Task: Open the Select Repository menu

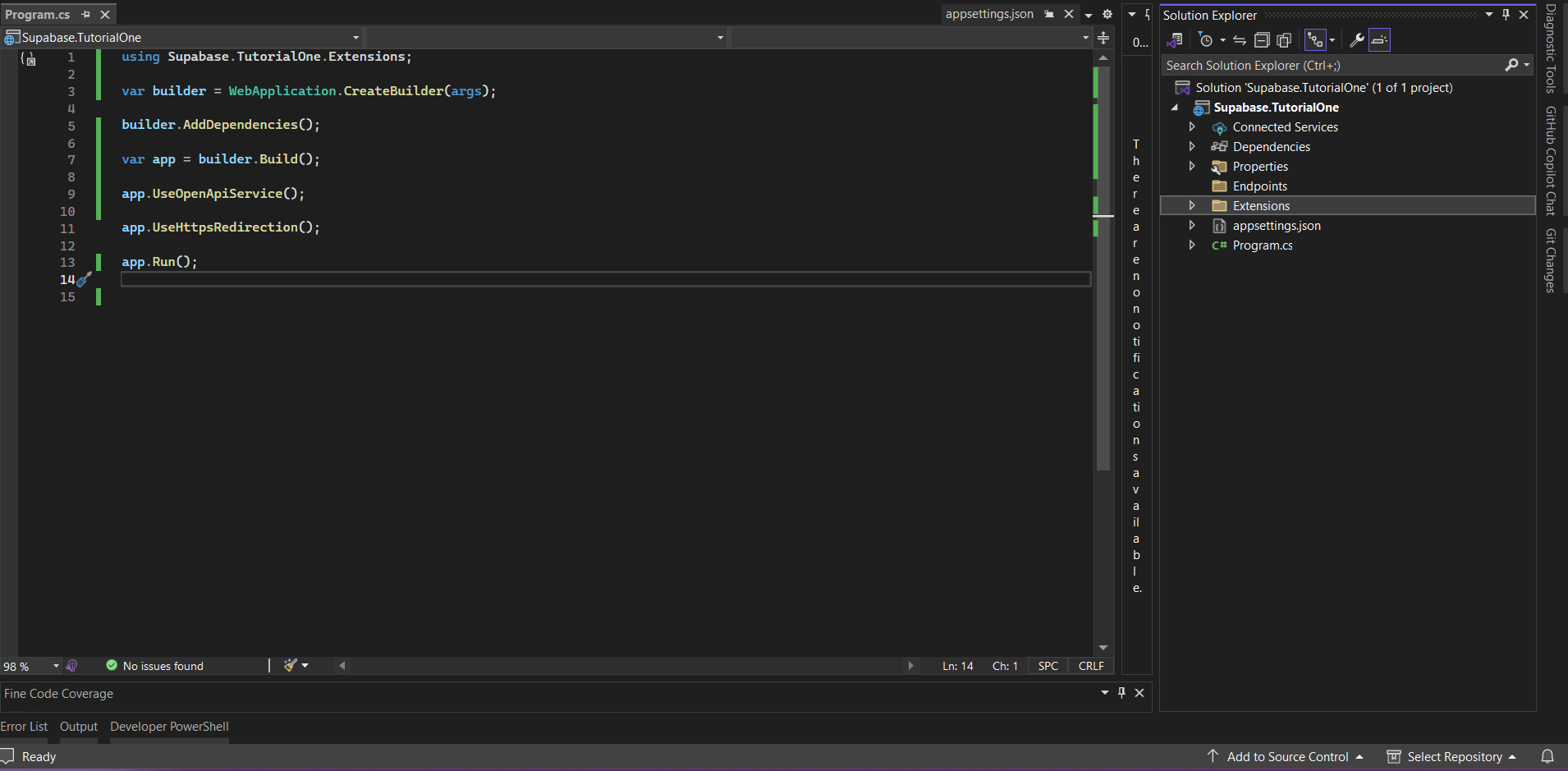Action: point(1451,757)
